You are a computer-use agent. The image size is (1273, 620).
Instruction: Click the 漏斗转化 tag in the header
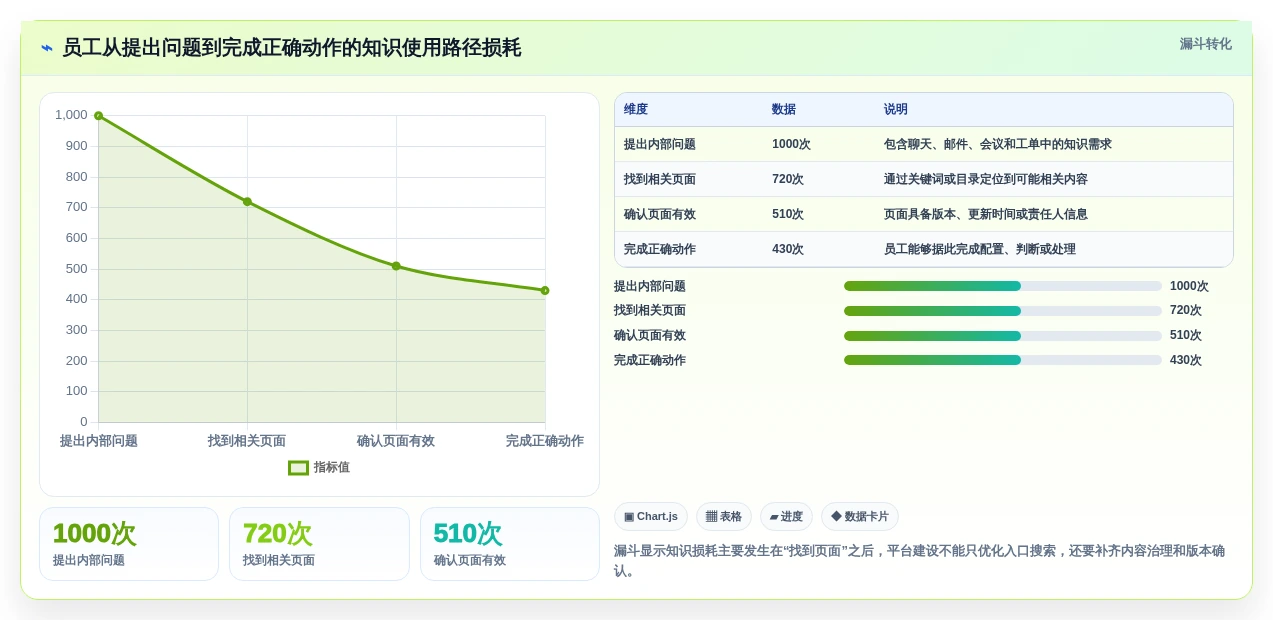[x=1205, y=44]
